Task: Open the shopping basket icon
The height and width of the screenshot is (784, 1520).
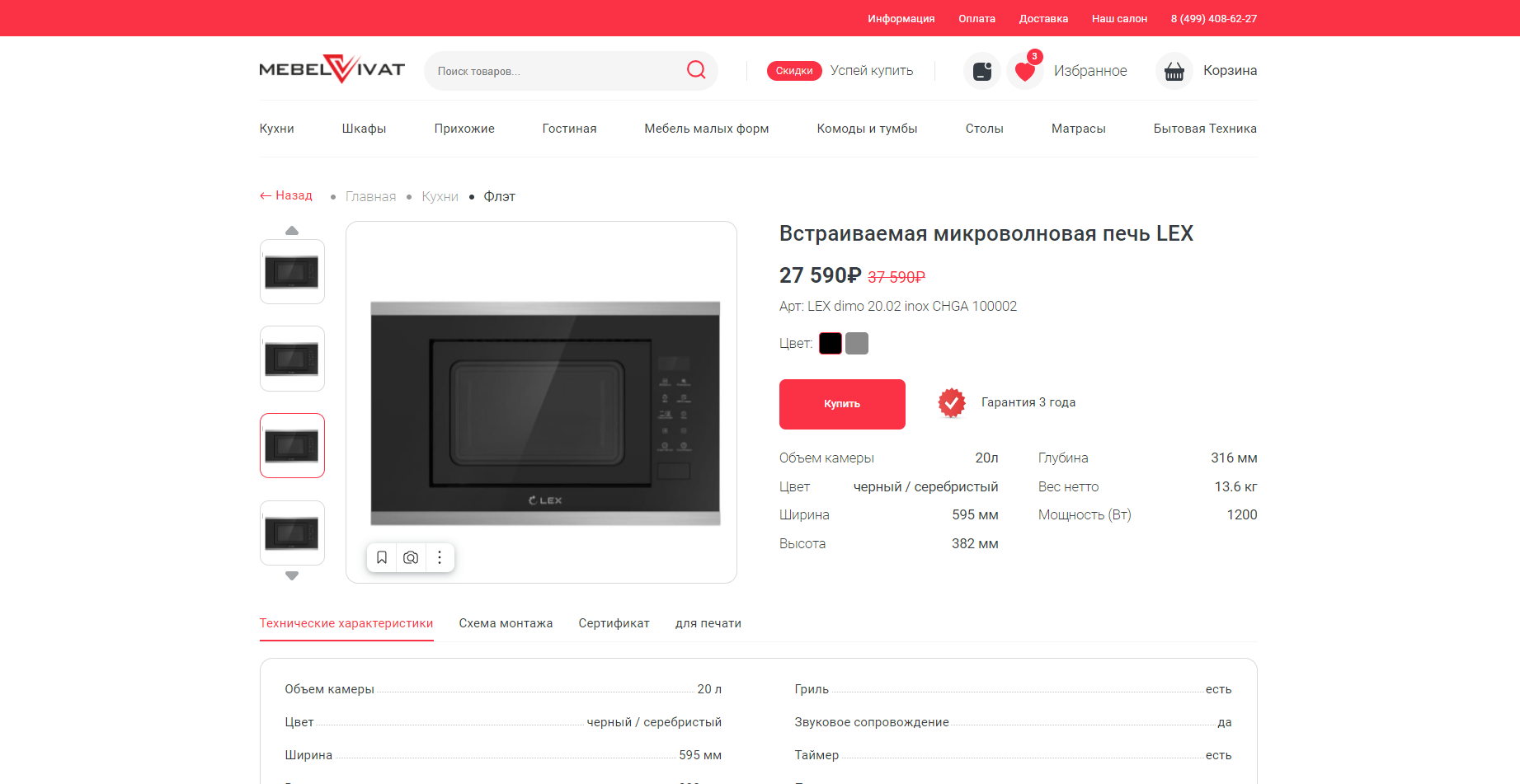Action: (1174, 71)
